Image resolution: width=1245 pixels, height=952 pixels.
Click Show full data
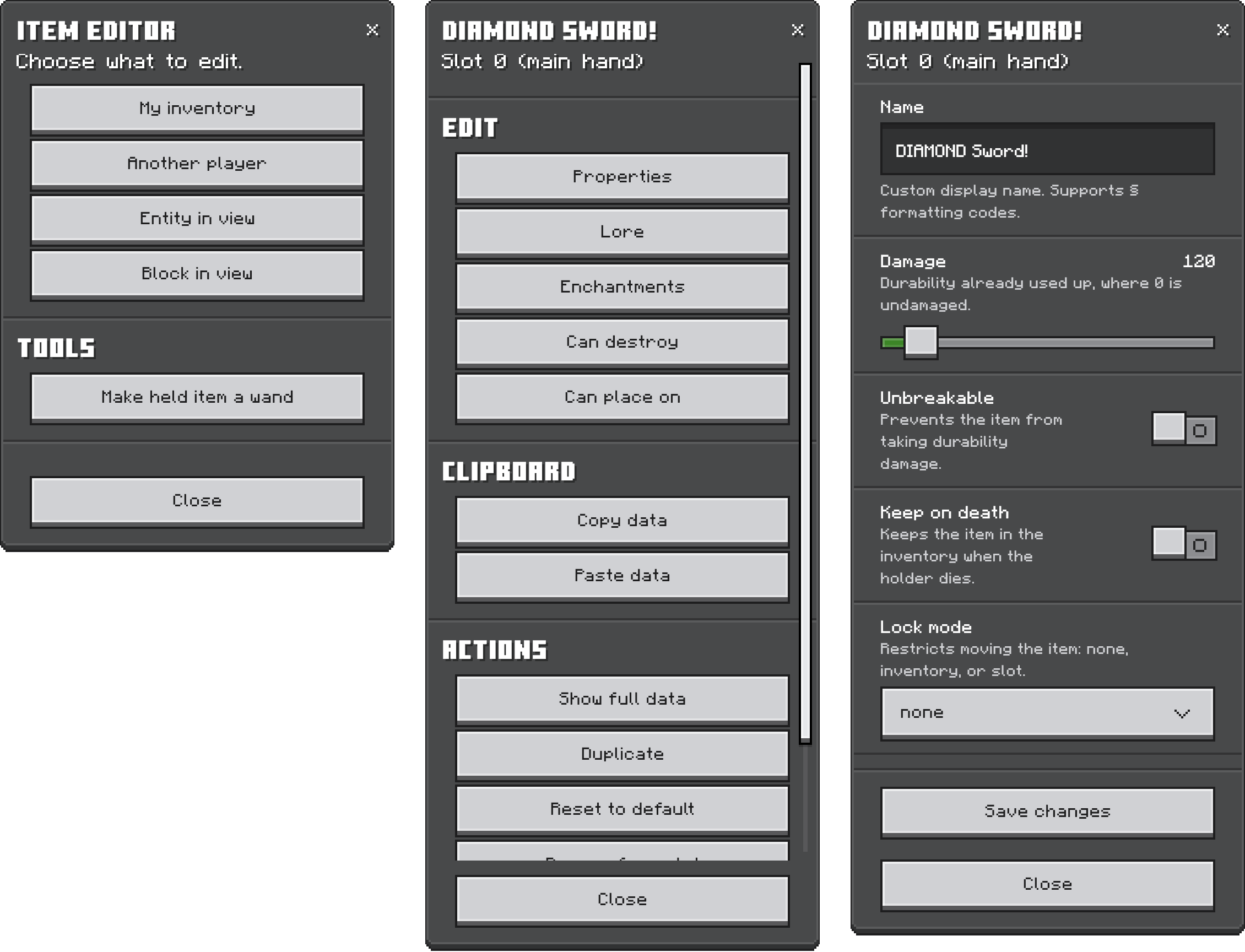(622, 699)
